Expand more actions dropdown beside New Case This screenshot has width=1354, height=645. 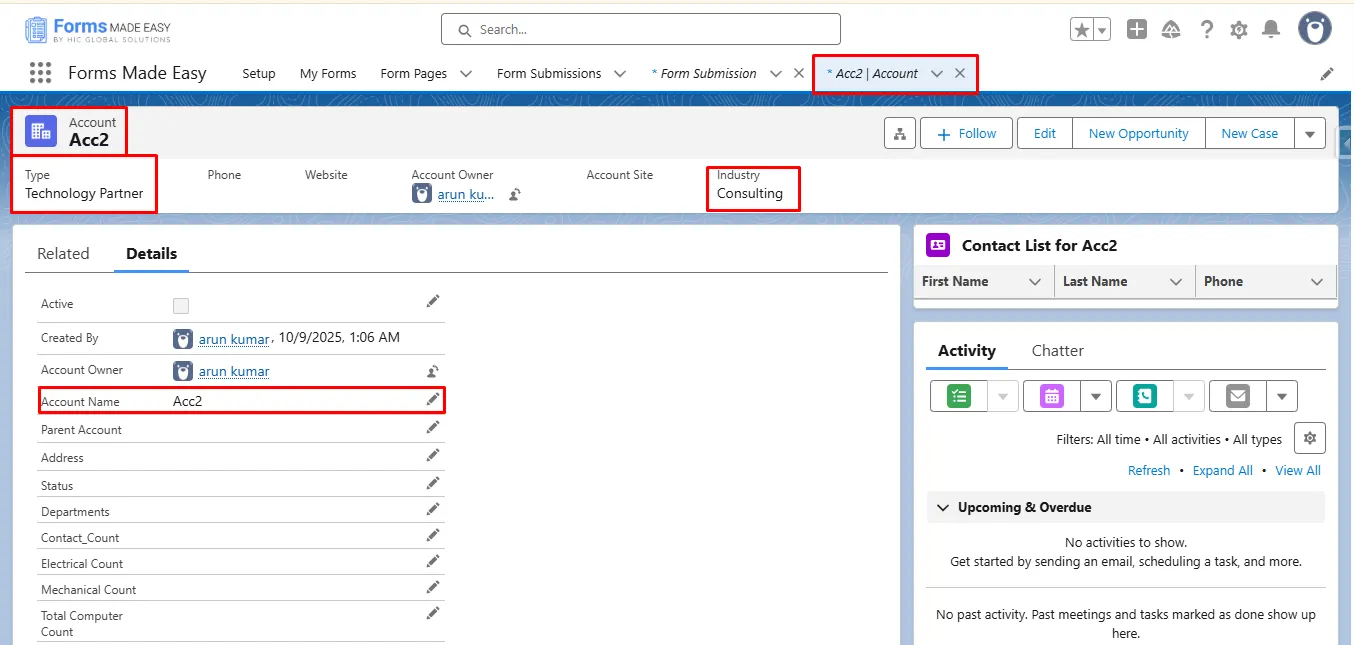tap(1310, 134)
